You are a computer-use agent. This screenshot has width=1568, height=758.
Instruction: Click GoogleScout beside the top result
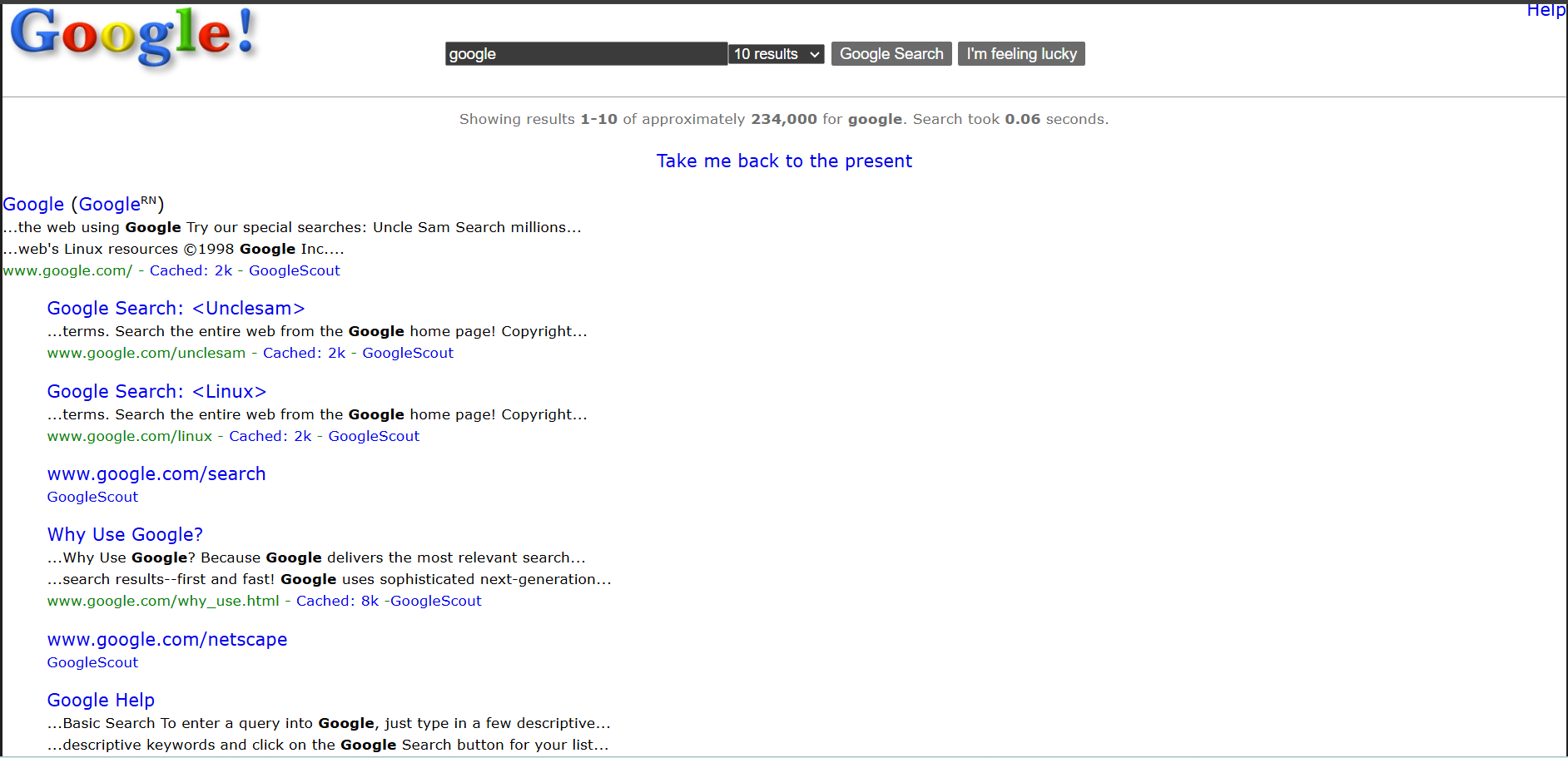294,270
